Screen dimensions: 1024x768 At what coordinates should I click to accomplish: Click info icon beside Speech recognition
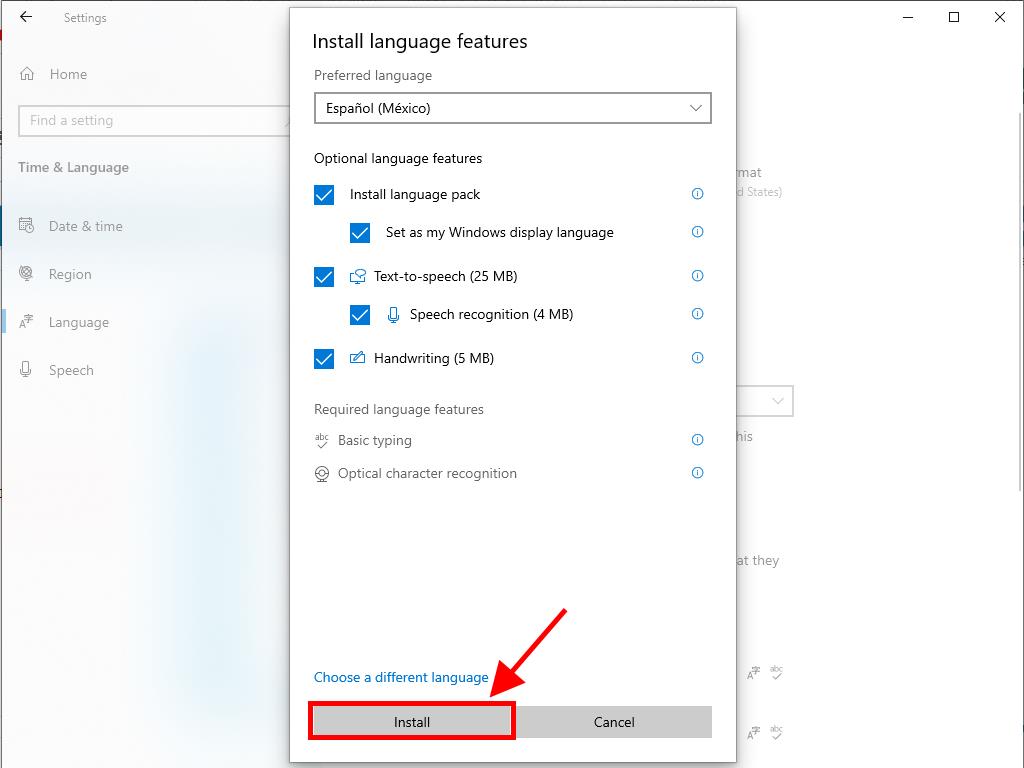point(697,314)
